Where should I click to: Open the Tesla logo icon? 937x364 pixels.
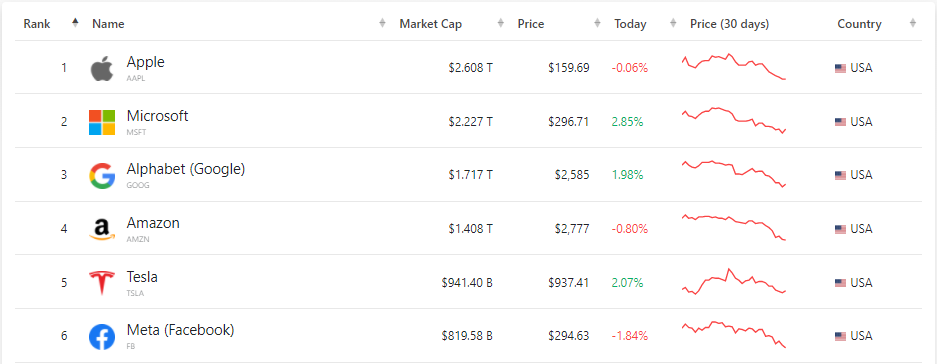coord(102,283)
